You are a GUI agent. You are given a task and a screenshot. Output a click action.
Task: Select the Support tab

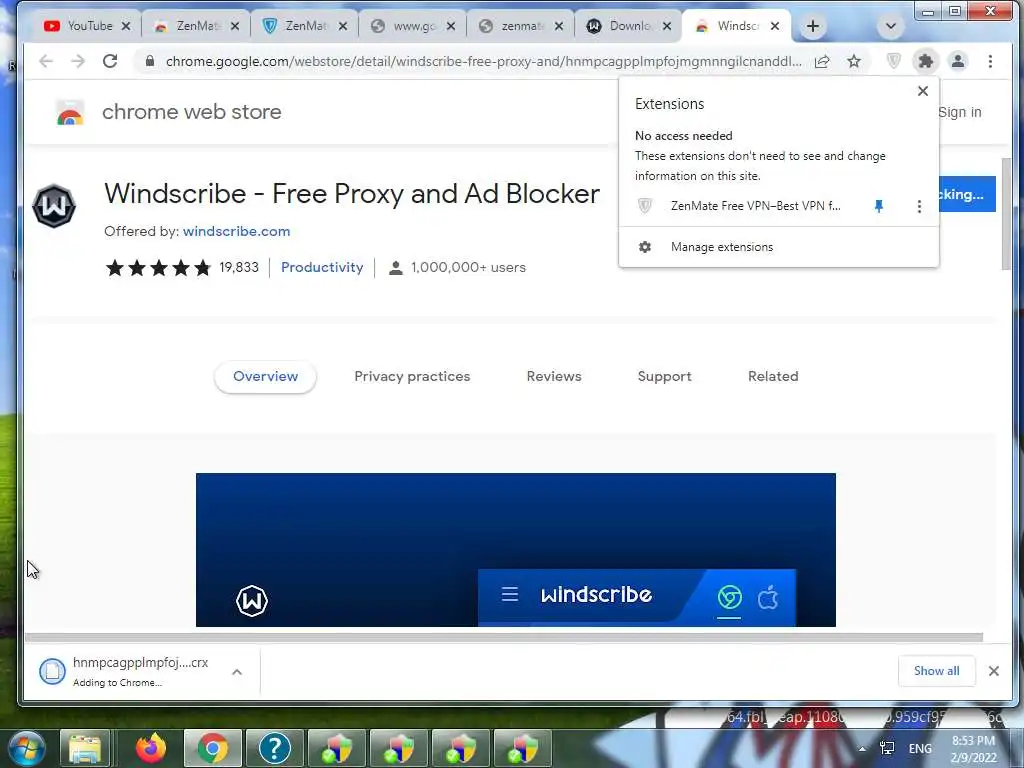(x=664, y=376)
